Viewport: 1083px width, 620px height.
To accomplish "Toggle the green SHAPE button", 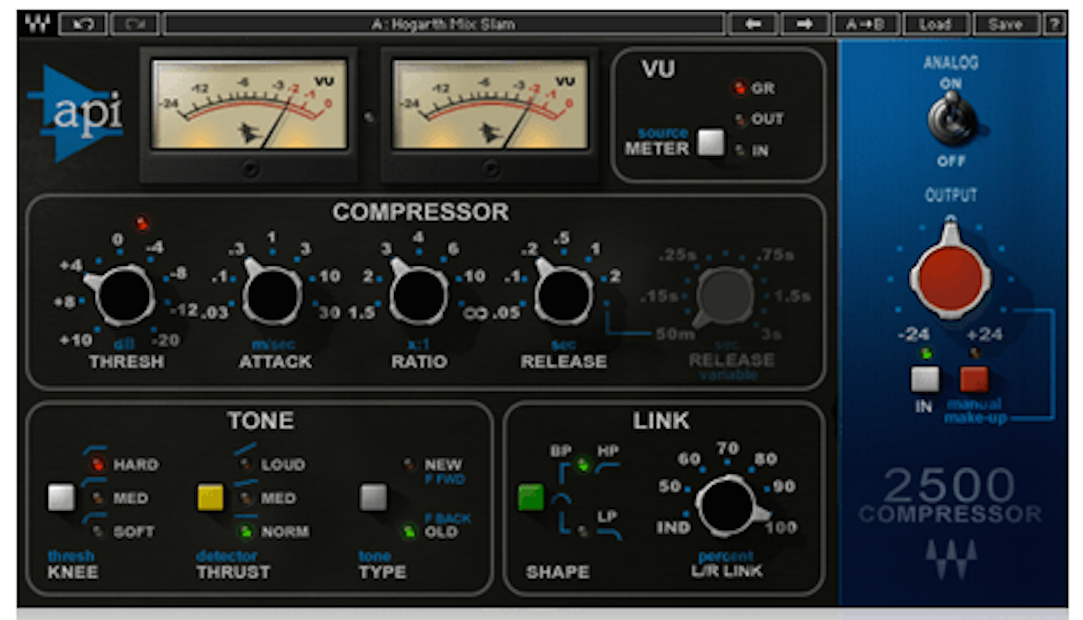I will click(530, 497).
